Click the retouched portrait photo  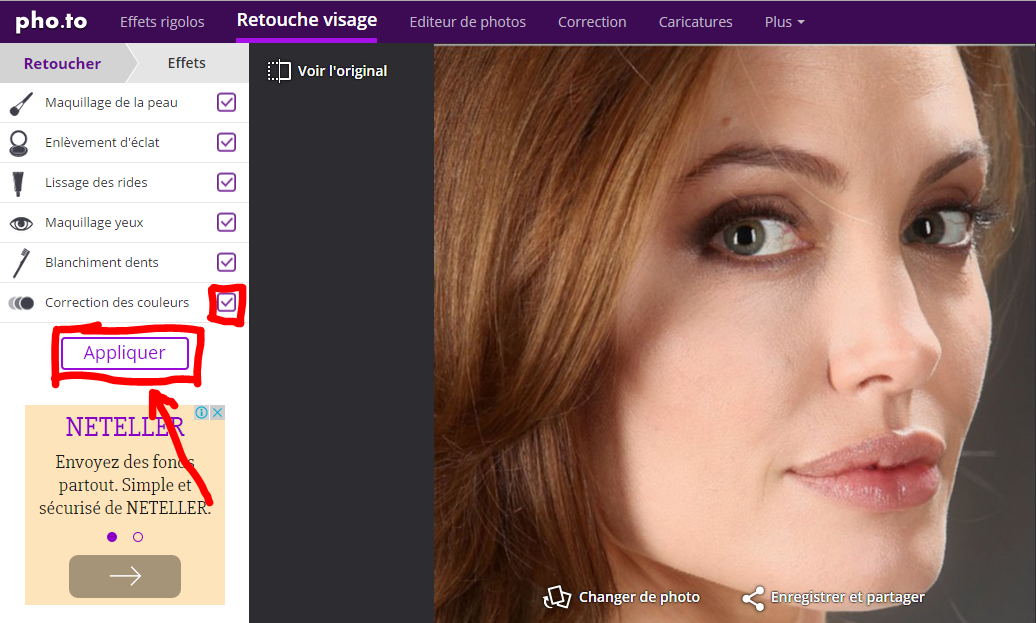tap(735, 334)
